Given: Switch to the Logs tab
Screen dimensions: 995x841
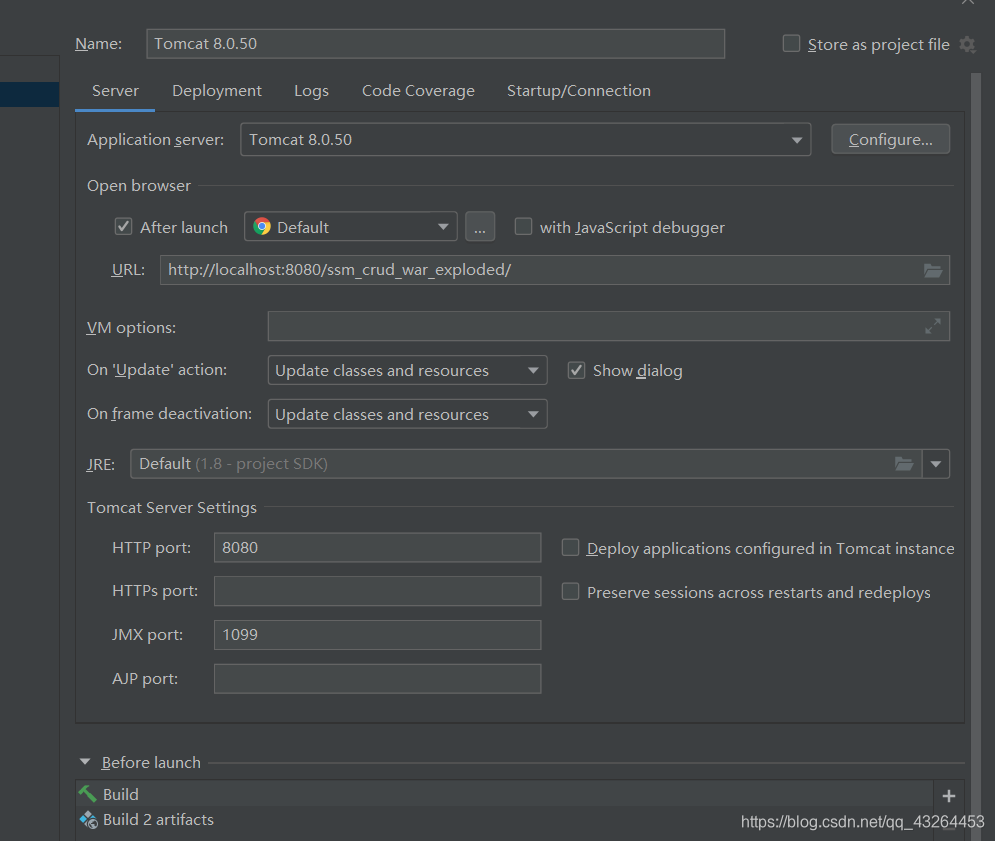Looking at the screenshot, I should pyautogui.click(x=311, y=91).
